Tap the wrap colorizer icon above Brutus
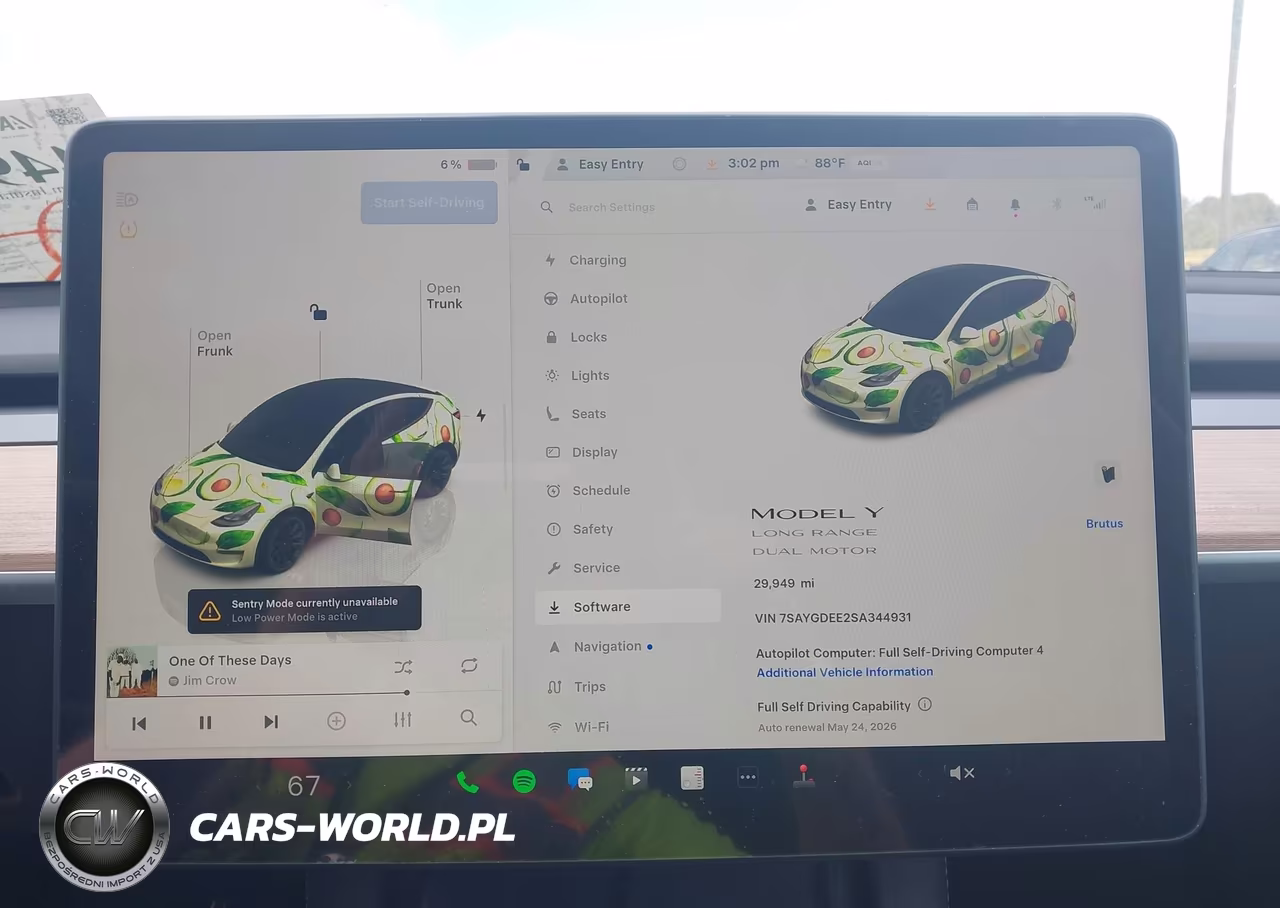 point(1106,474)
